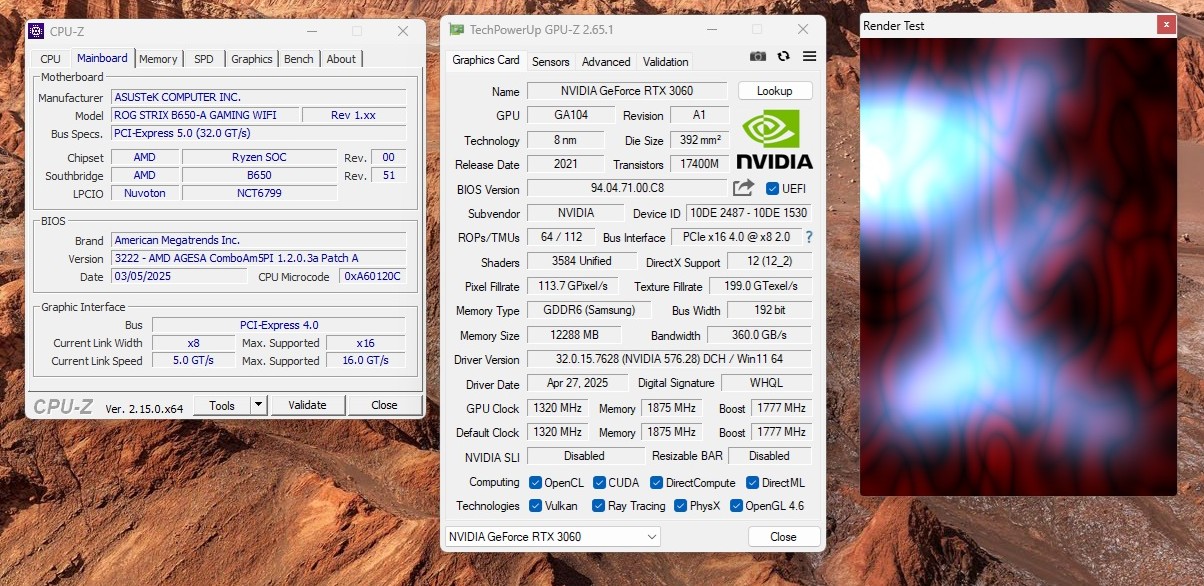The height and width of the screenshot is (586, 1204).
Task: Switch to the CPU tab in CPU-Z
Action: (50, 59)
